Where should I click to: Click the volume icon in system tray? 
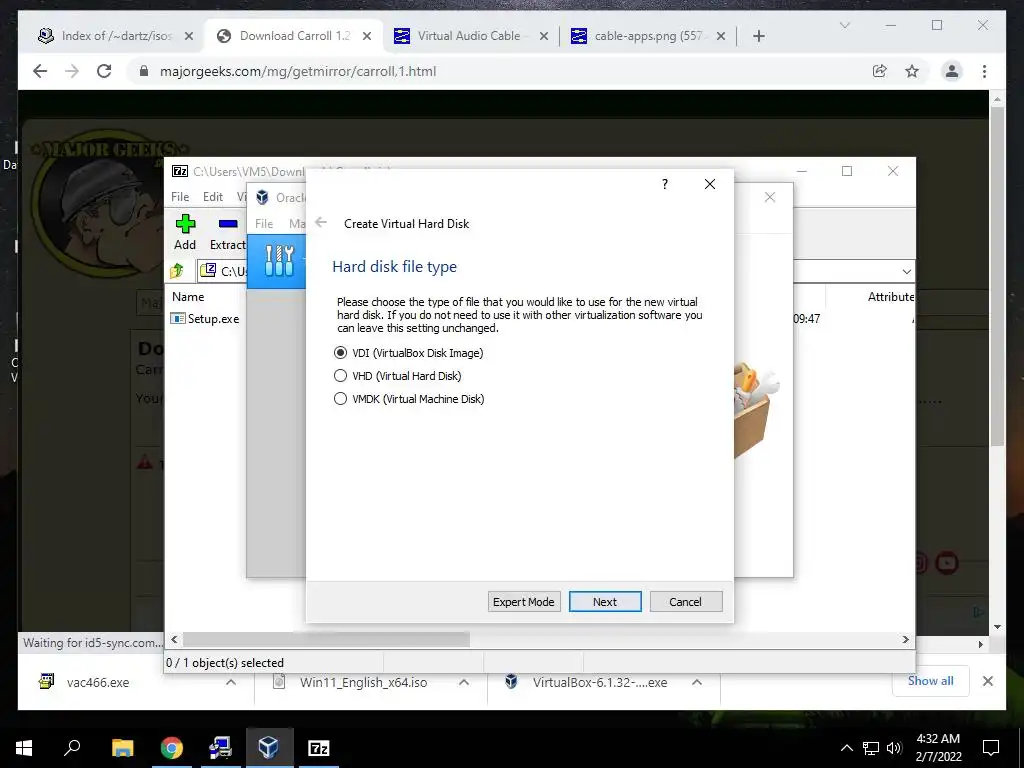point(894,748)
